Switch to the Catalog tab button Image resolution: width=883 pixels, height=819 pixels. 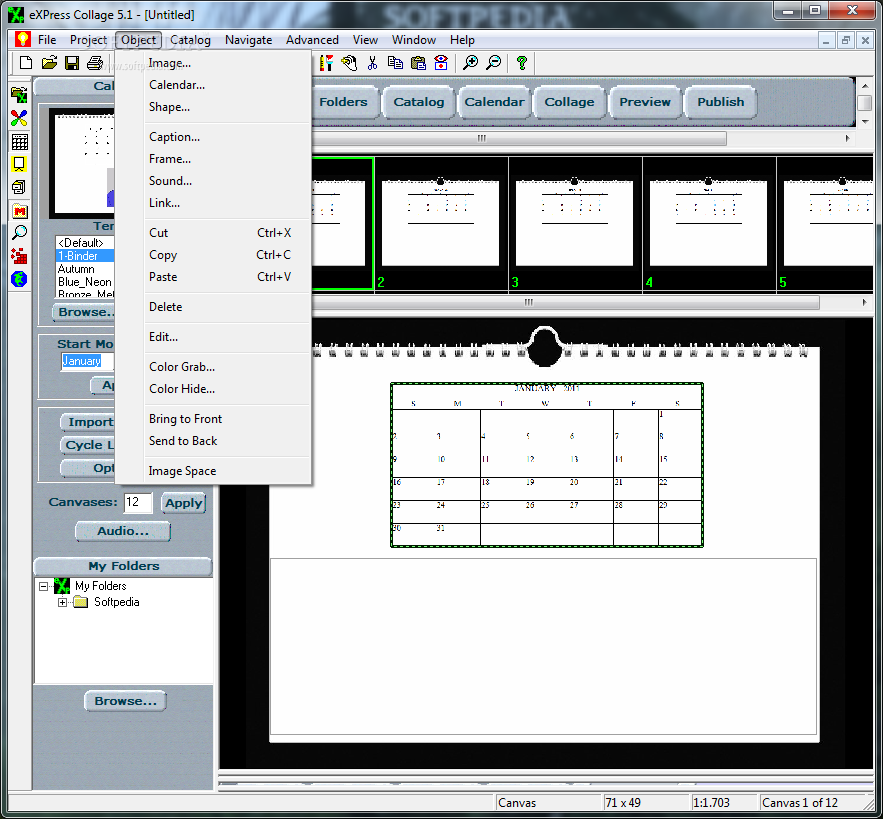(418, 102)
